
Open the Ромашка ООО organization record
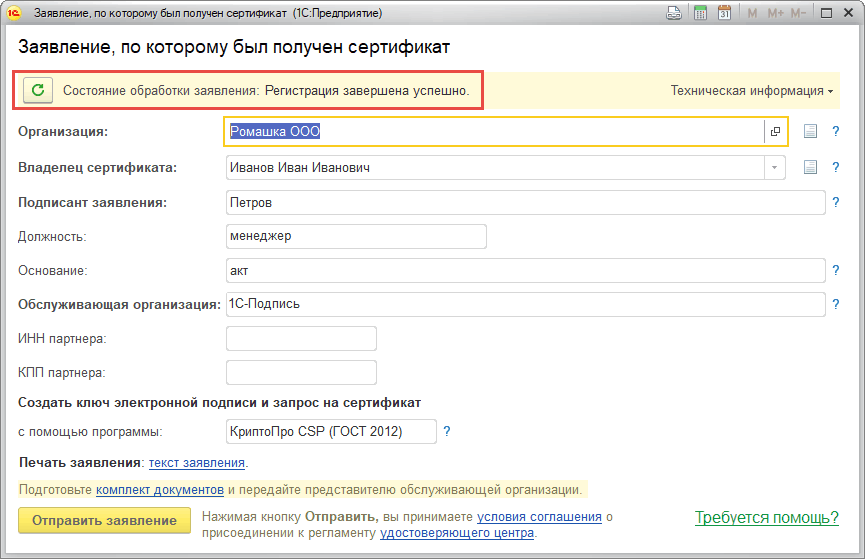[775, 131]
